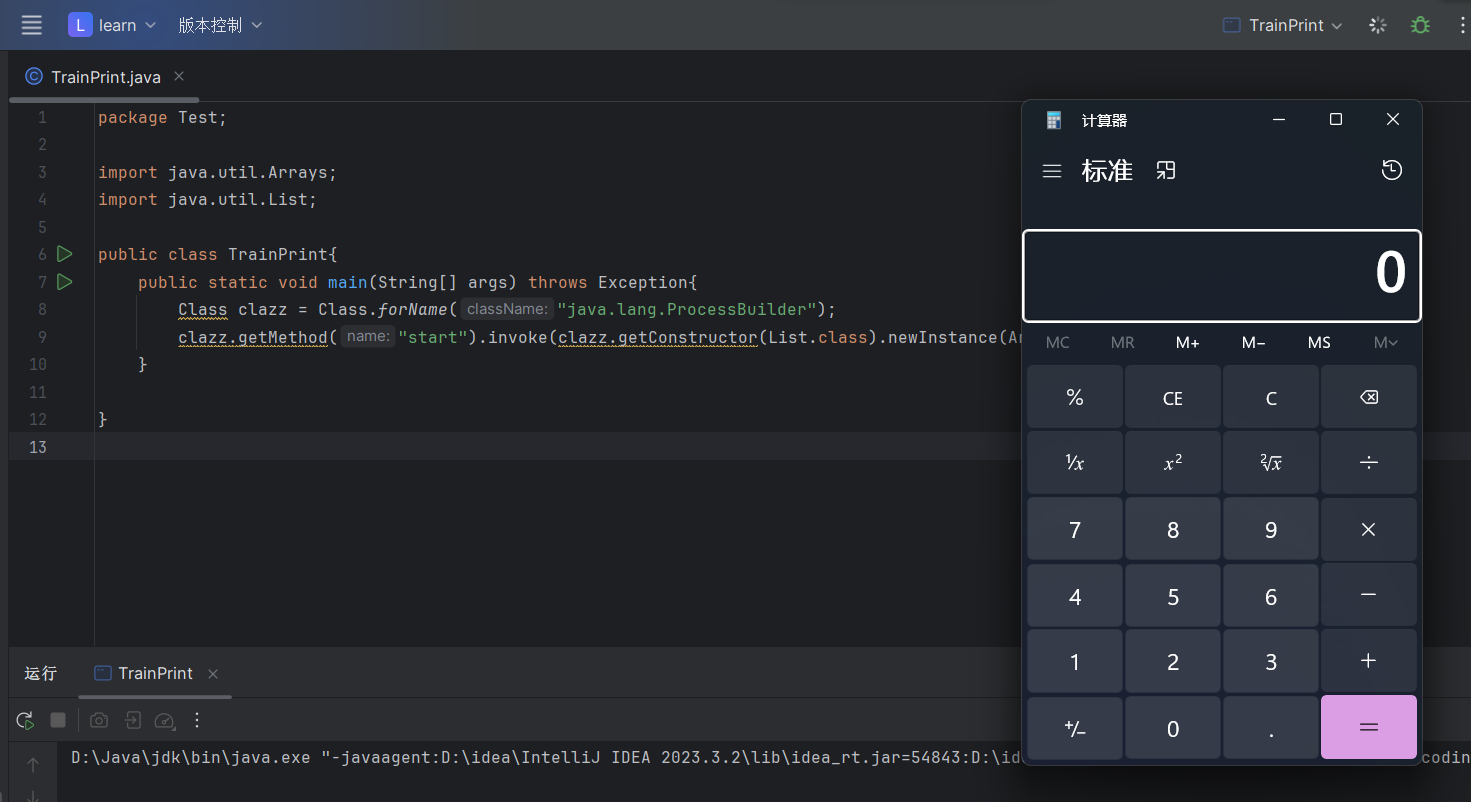This screenshot has height=802, width=1471.
Task: Click the 运行 tool window label
Action: [41, 673]
